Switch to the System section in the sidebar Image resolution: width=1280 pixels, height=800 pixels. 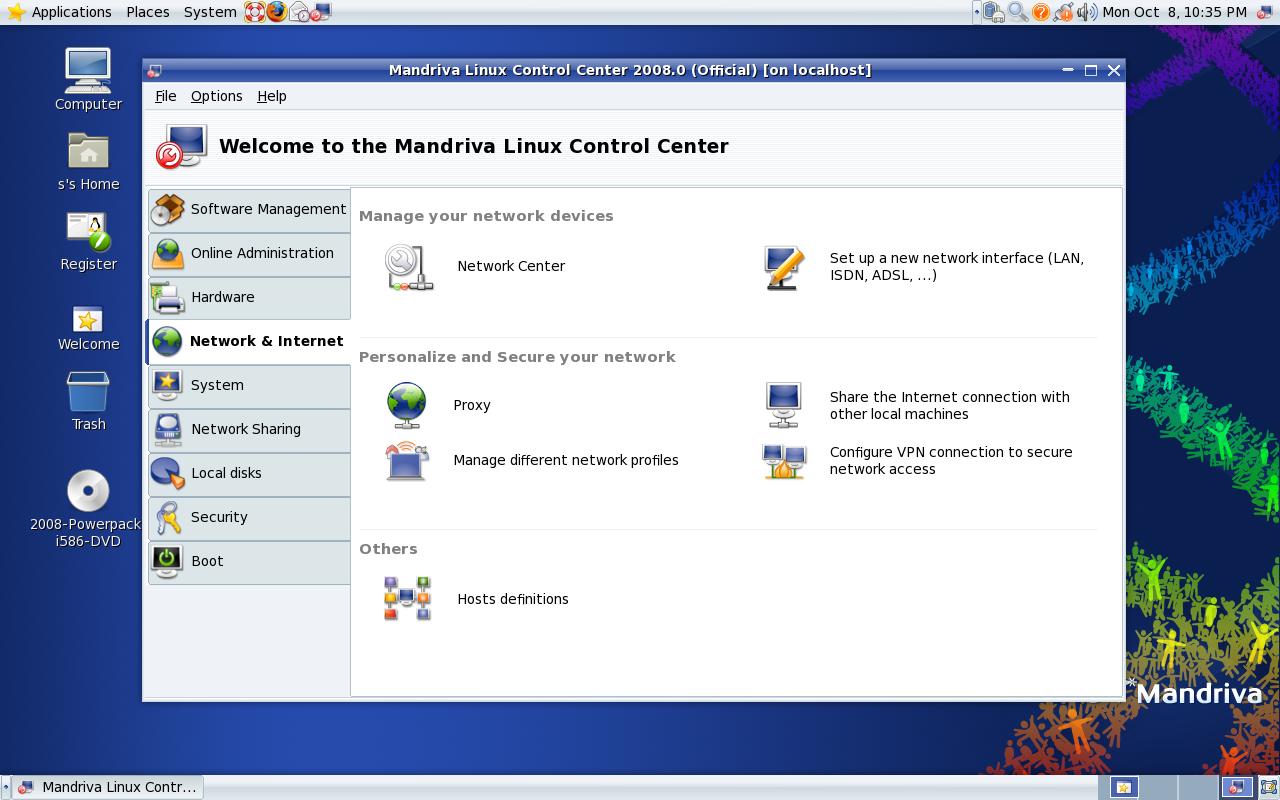coord(249,385)
